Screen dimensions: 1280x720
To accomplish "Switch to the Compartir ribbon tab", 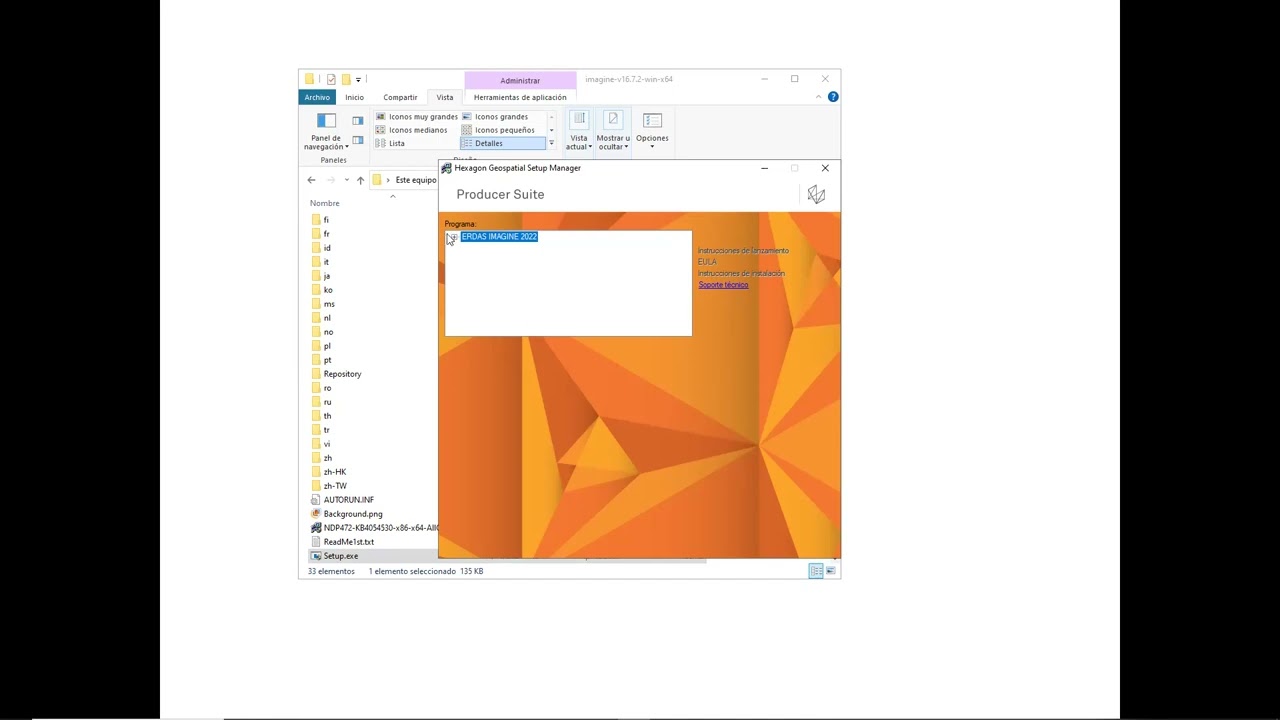I will click(x=400, y=97).
